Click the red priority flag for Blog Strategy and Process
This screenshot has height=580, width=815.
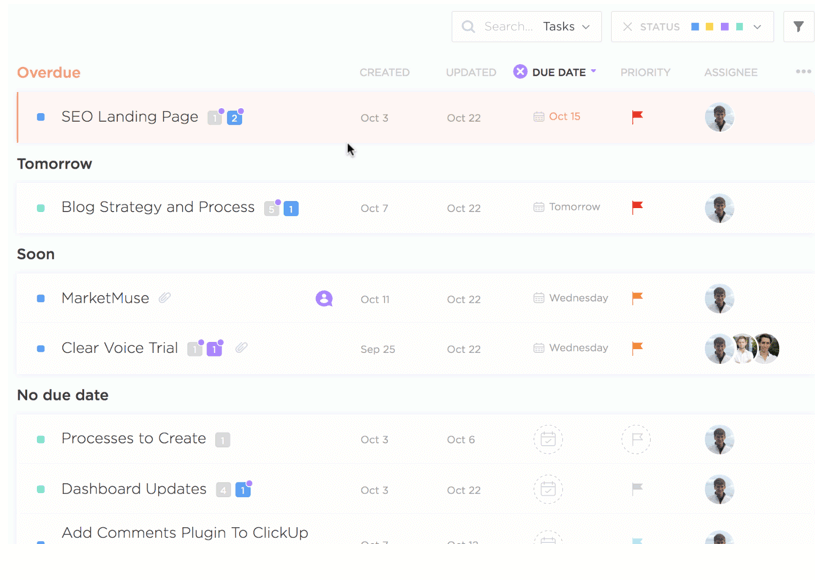(637, 207)
